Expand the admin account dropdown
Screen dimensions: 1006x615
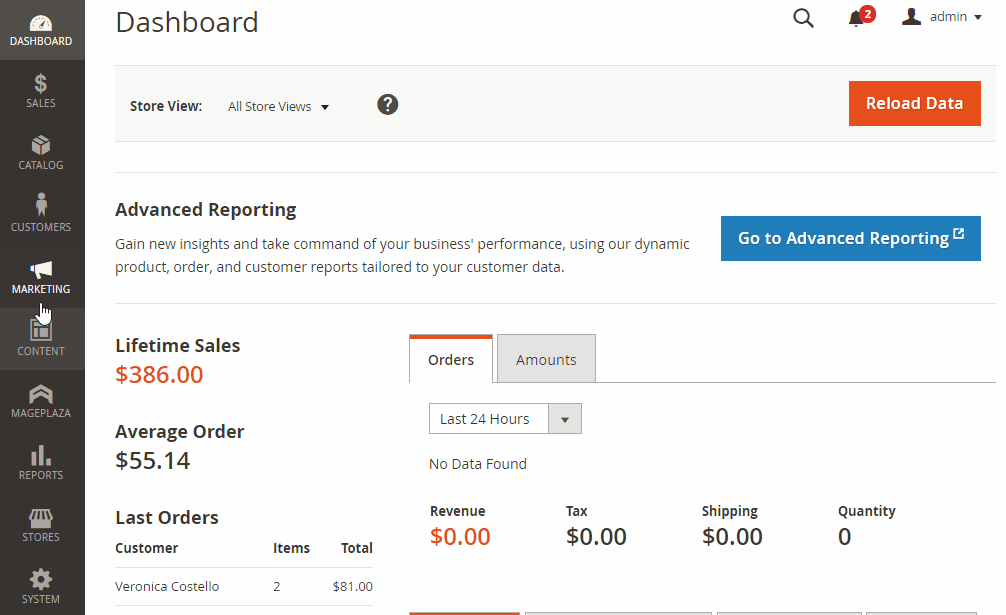tap(942, 17)
